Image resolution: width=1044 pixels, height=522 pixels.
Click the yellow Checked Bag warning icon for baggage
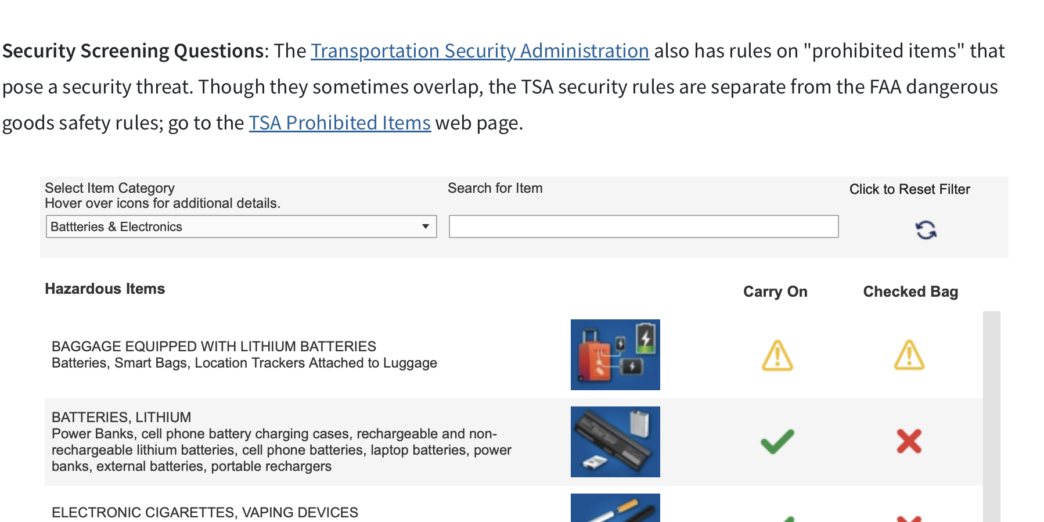point(909,355)
